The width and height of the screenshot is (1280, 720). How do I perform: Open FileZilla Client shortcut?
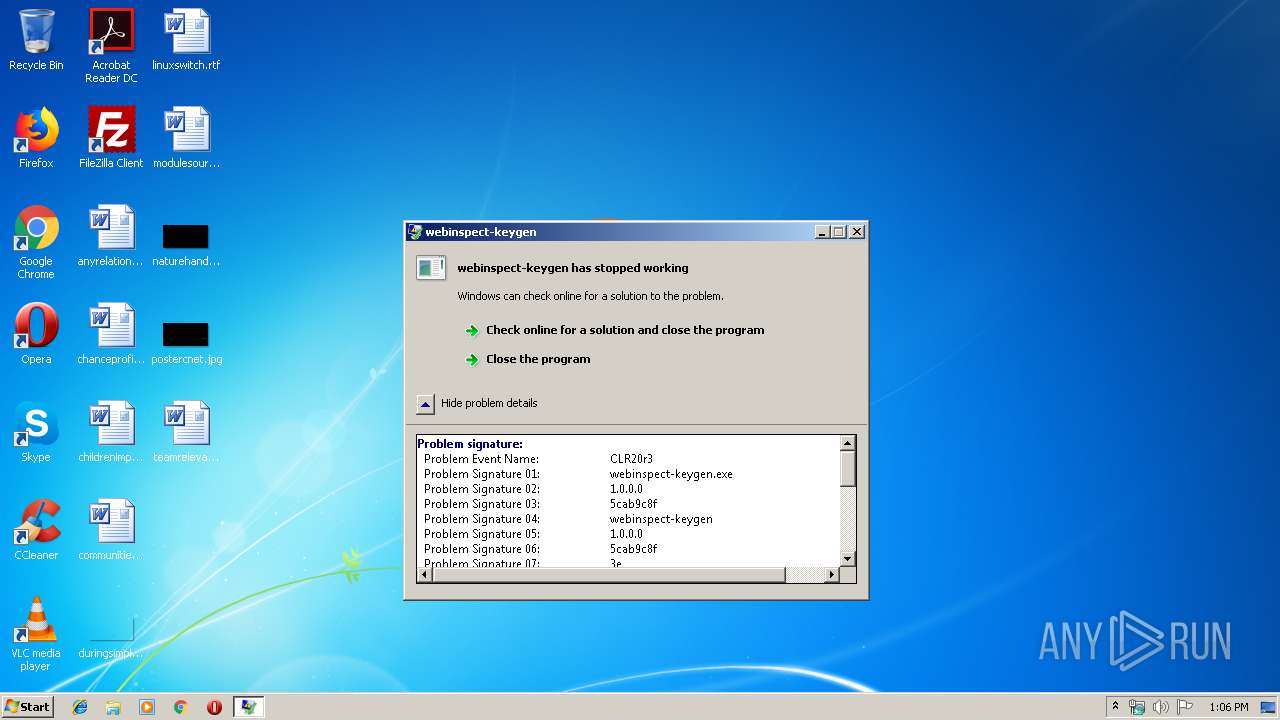coord(111,138)
